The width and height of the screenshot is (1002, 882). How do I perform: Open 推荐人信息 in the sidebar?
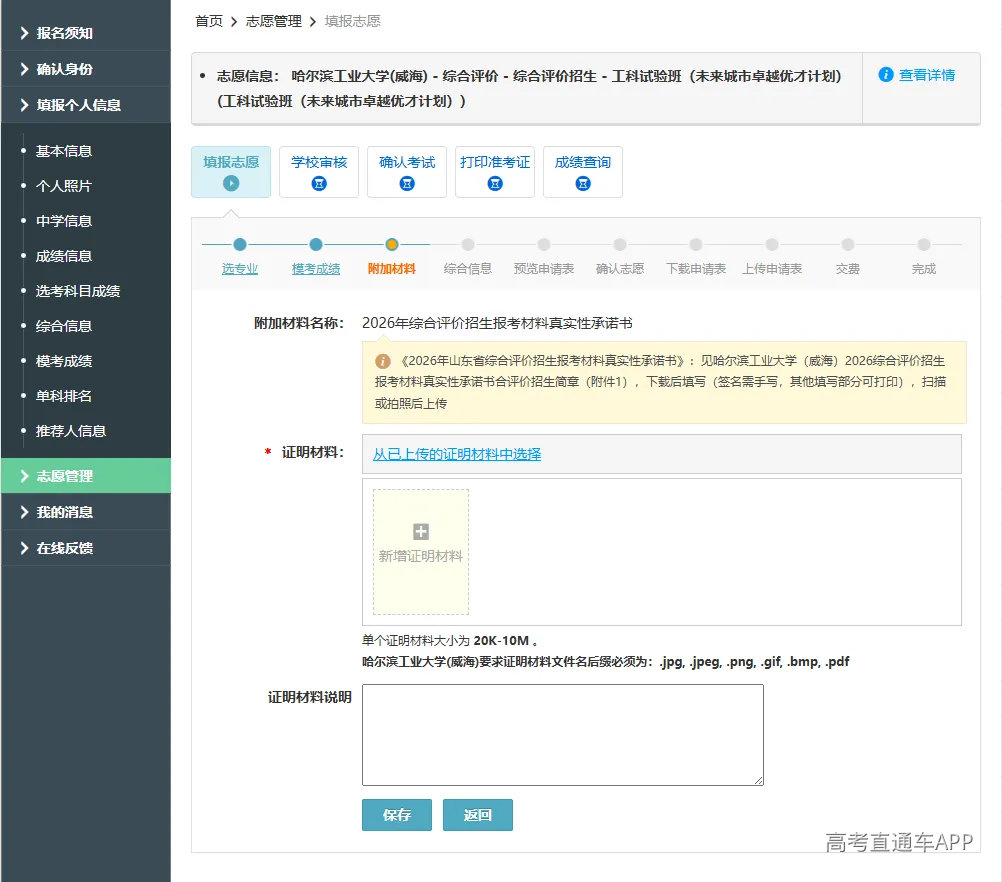[71, 431]
